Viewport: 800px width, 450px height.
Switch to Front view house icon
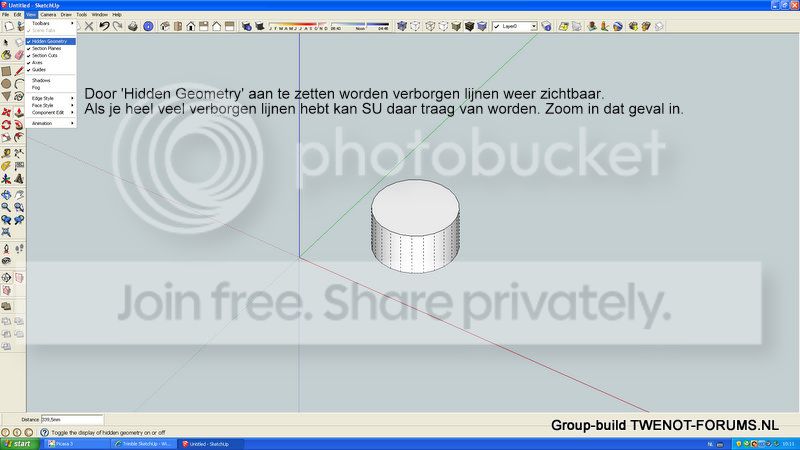coord(191,26)
